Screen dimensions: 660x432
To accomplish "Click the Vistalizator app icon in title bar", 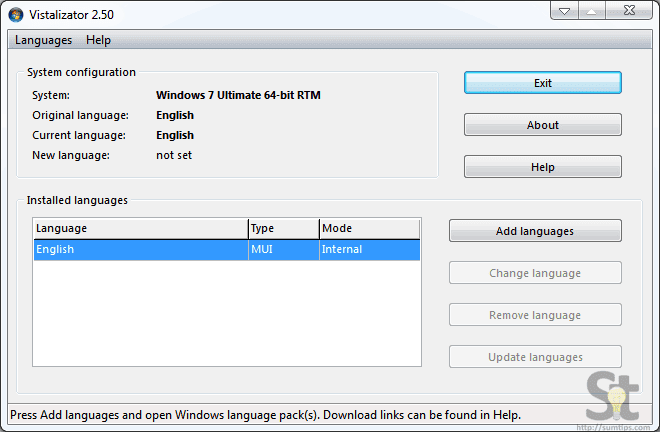I will pyautogui.click(x=16, y=15).
